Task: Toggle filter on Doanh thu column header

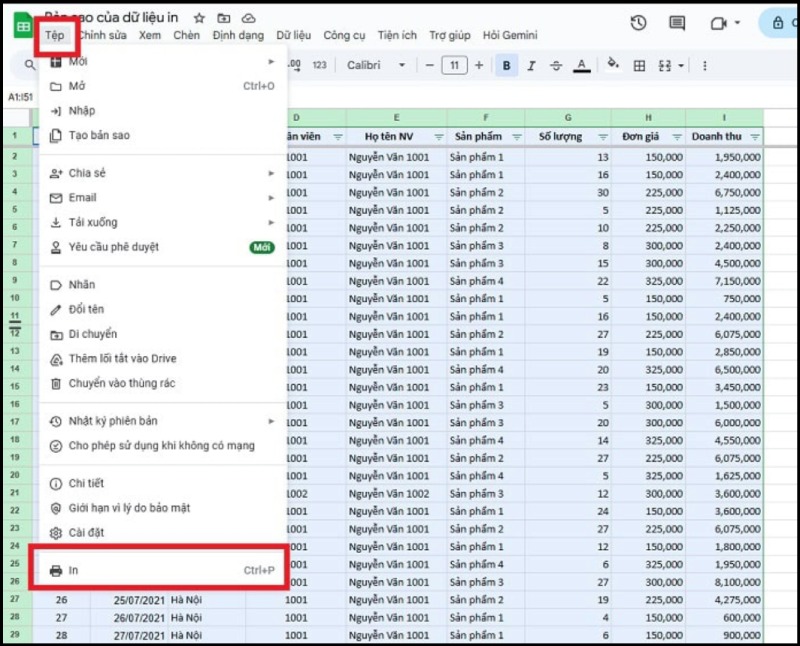Action: pos(755,137)
